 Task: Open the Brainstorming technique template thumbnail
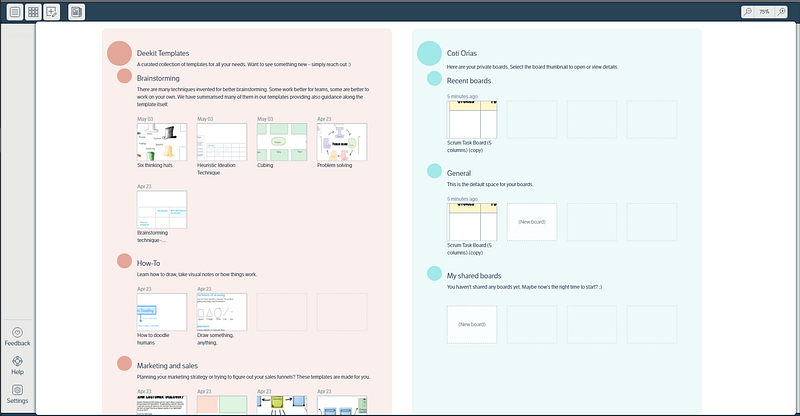(x=162, y=209)
